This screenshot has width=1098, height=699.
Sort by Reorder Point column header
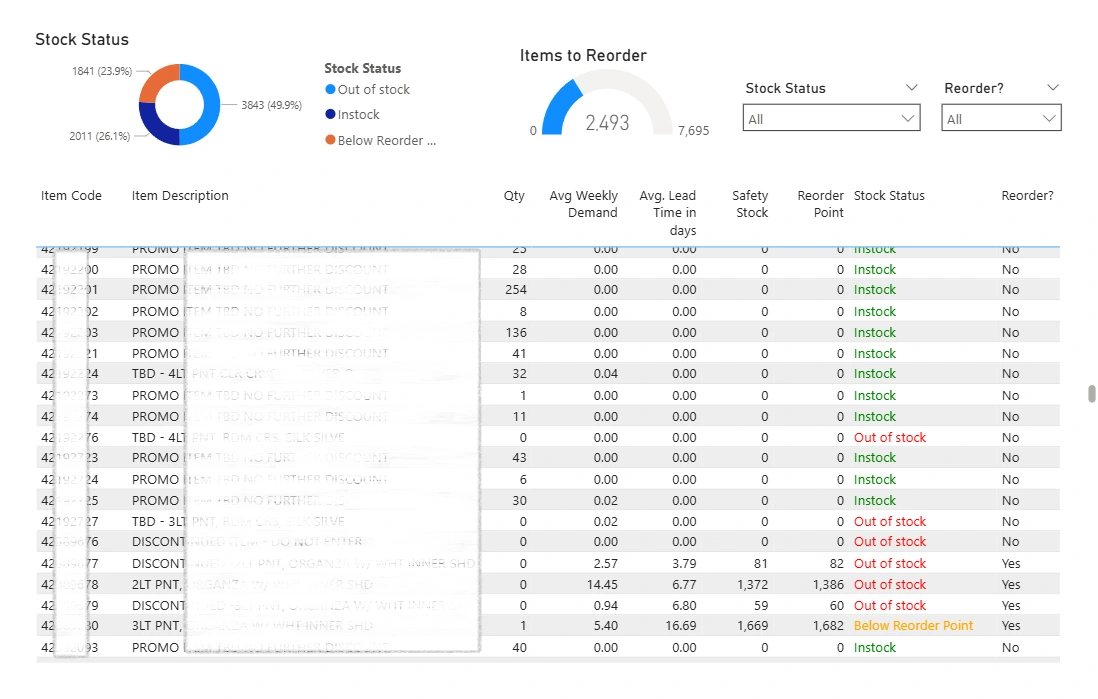[x=820, y=204]
